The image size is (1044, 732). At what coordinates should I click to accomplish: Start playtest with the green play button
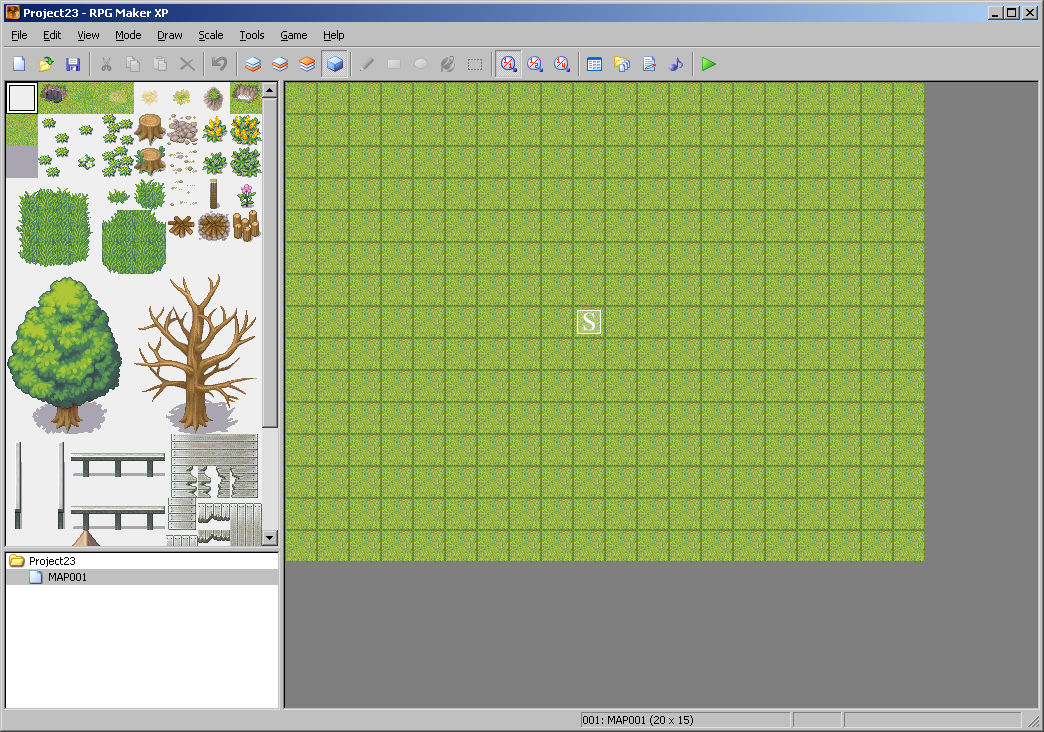pyautogui.click(x=708, y=64)
